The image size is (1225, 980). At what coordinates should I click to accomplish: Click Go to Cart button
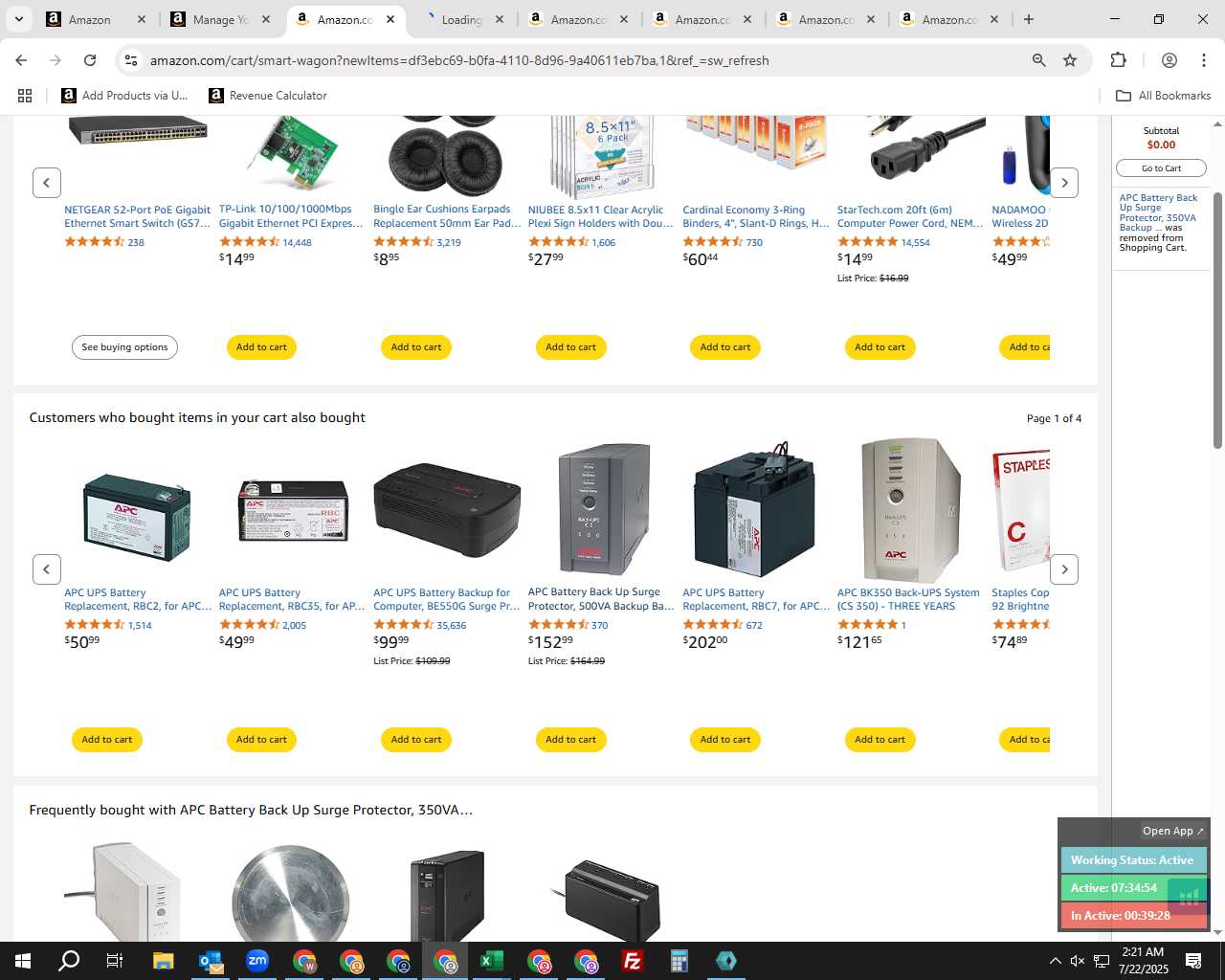pyautogui.click(x=1161, y=168)
